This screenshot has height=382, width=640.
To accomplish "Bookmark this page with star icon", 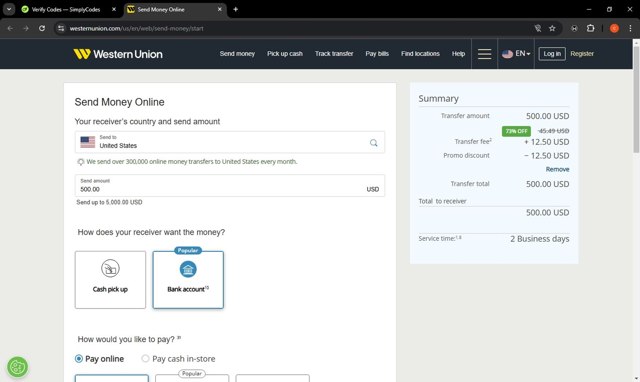I will coord(552,28).
